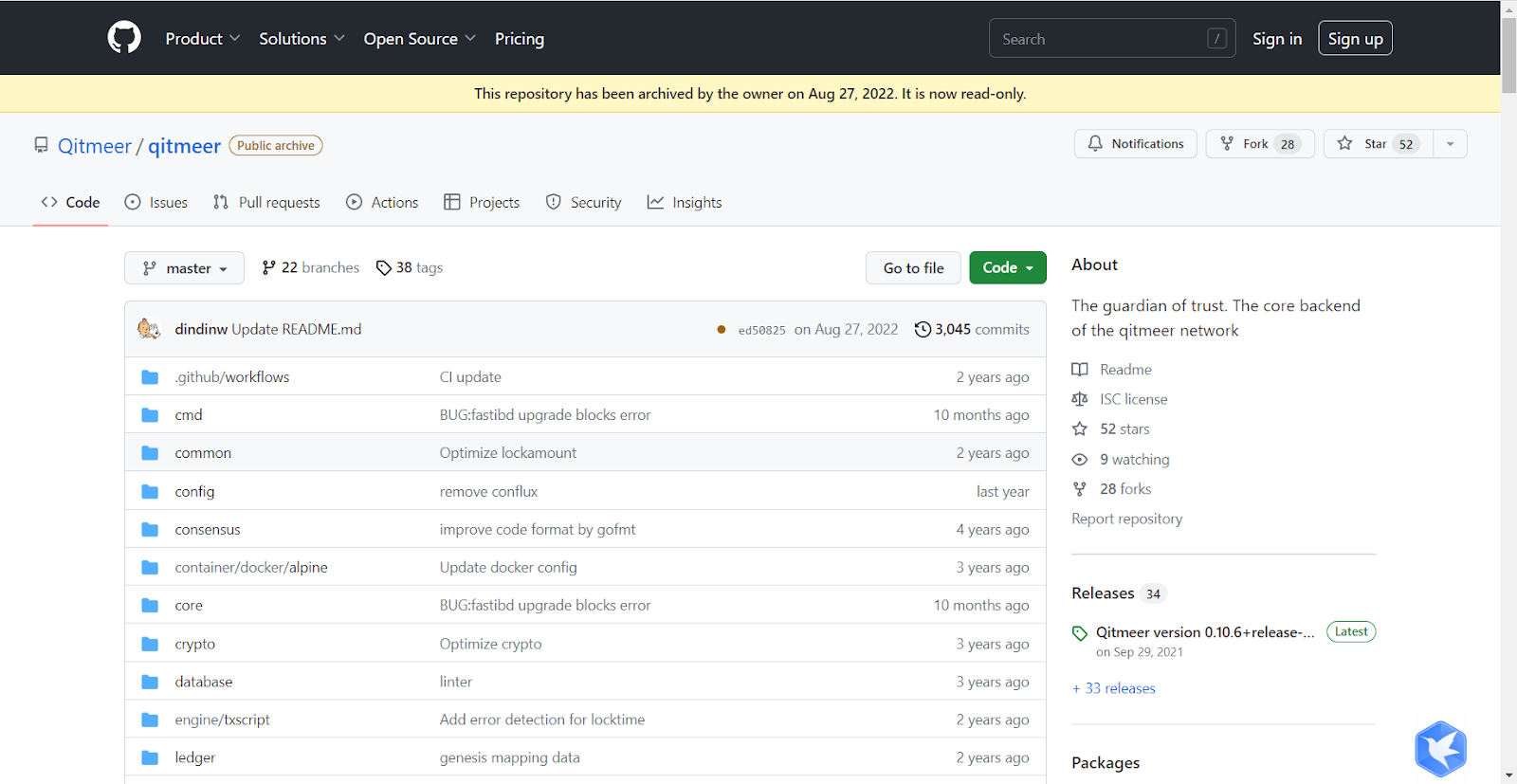1517x784 pixels.
Task: Open the "remove conflux" commit message
Action: coord(488,492)
